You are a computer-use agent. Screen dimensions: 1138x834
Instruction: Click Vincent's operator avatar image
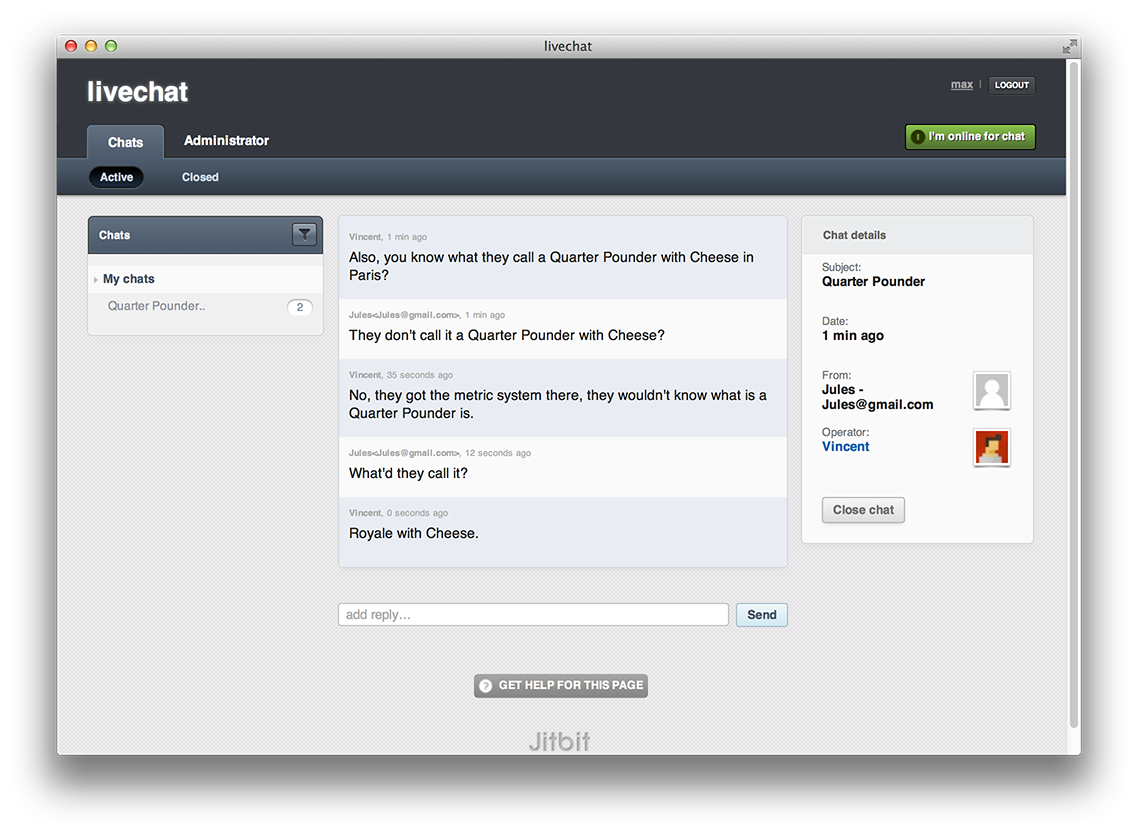[x=991, y=447]
